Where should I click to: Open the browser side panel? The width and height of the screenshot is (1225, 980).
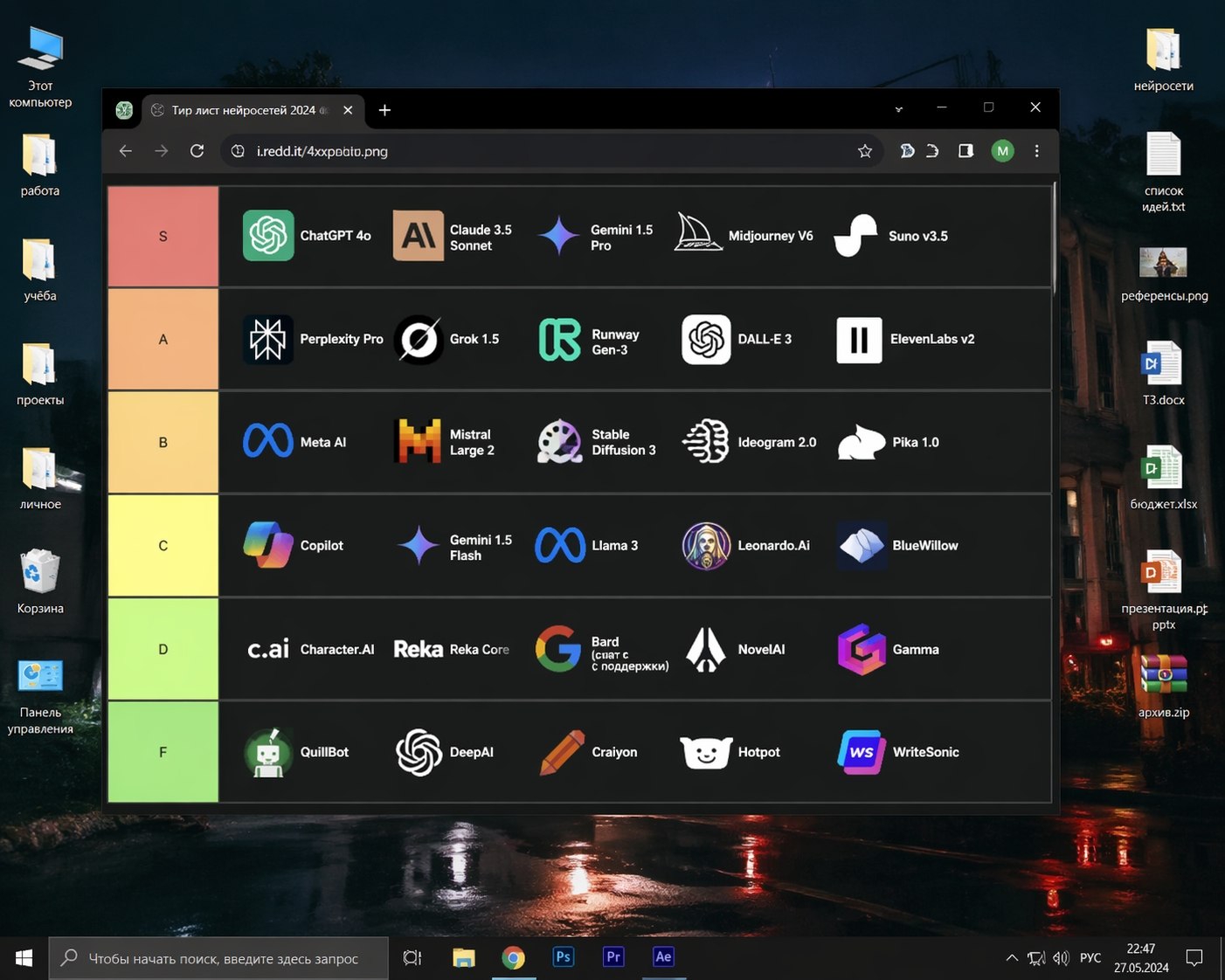pos(965,151)
